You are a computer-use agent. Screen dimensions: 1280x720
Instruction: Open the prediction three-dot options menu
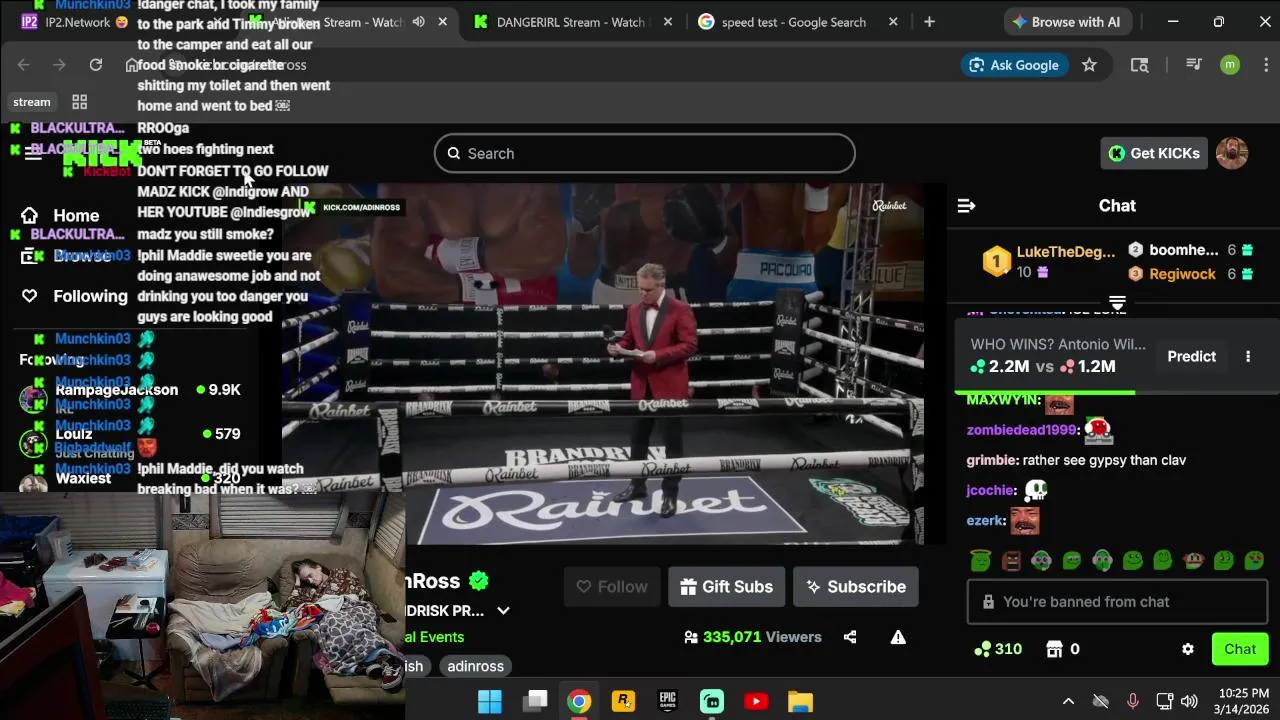click(x=1248, y=356)
